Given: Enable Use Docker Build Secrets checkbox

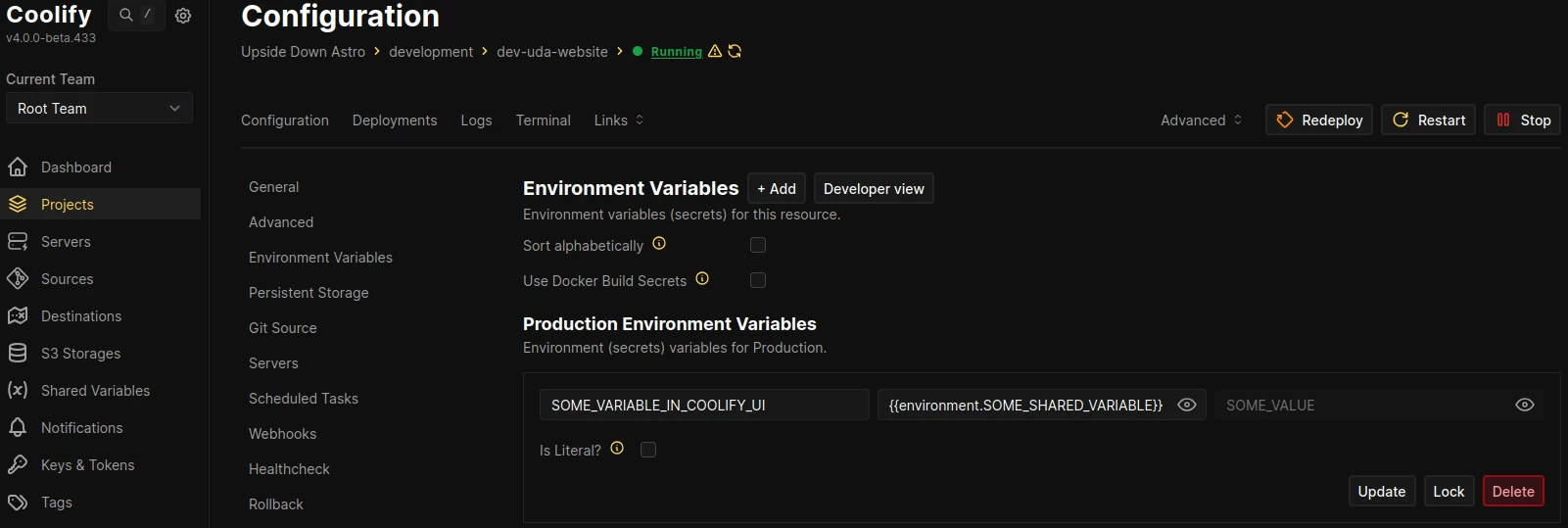Looking at the screenshot, I should click(x=758, y=280).
